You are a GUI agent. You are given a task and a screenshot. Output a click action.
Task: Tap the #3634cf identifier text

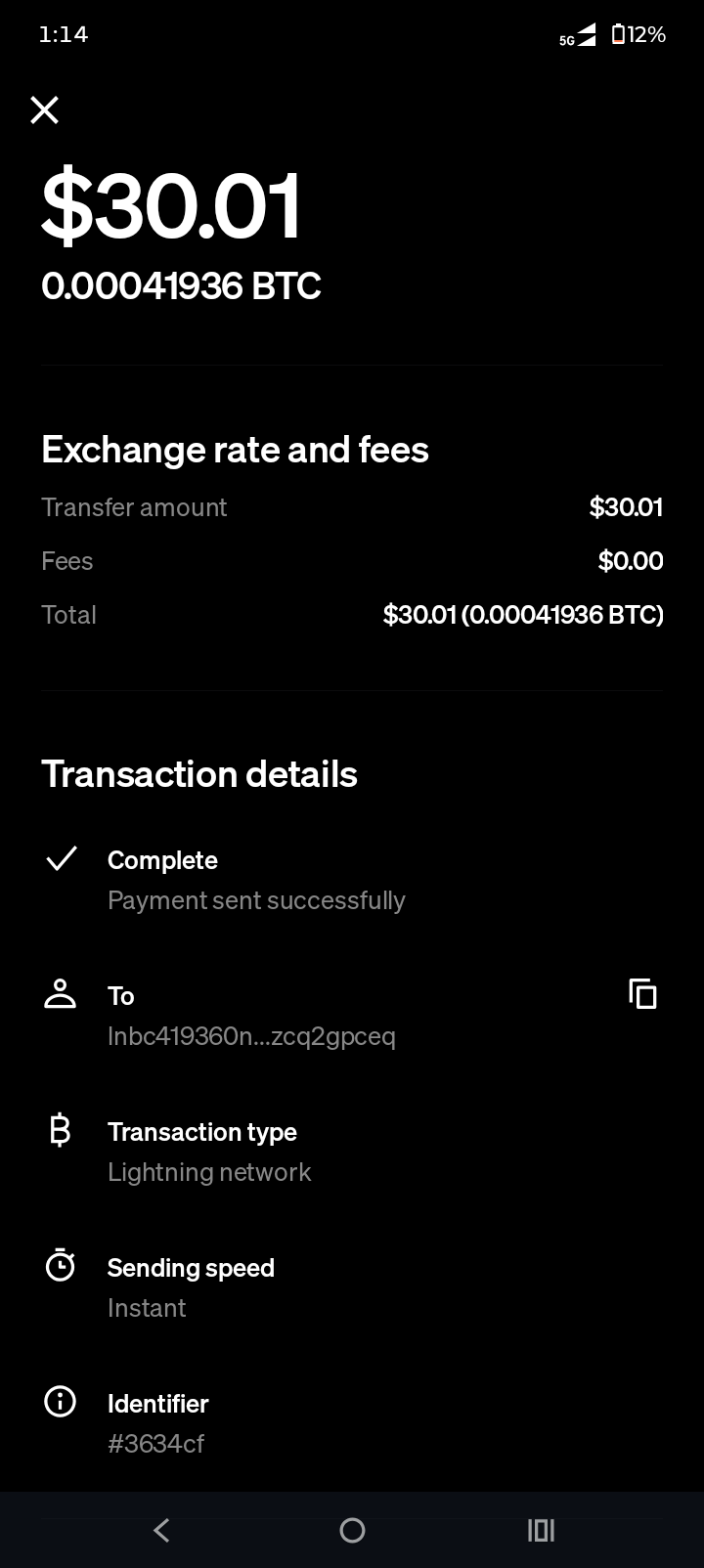pos(156,1444)
